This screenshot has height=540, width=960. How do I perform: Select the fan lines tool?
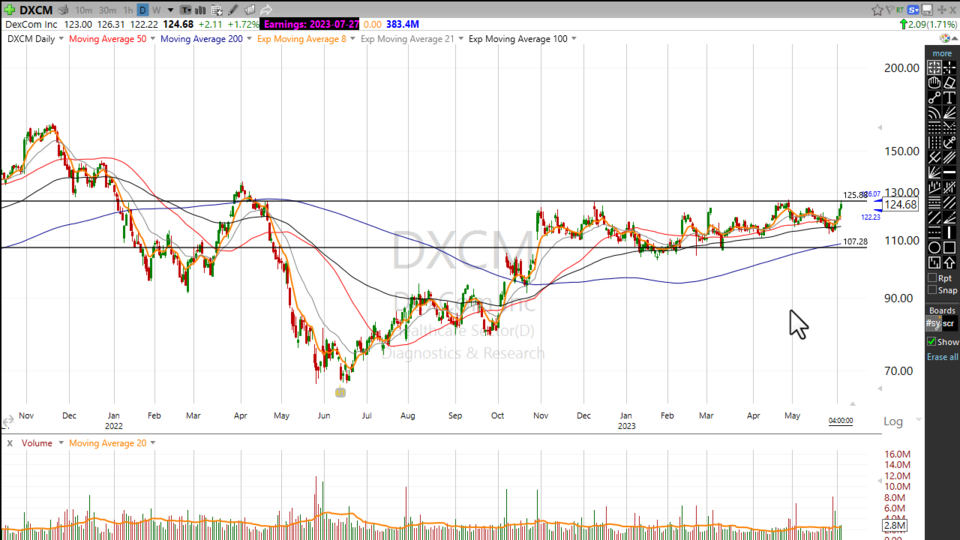949,113
